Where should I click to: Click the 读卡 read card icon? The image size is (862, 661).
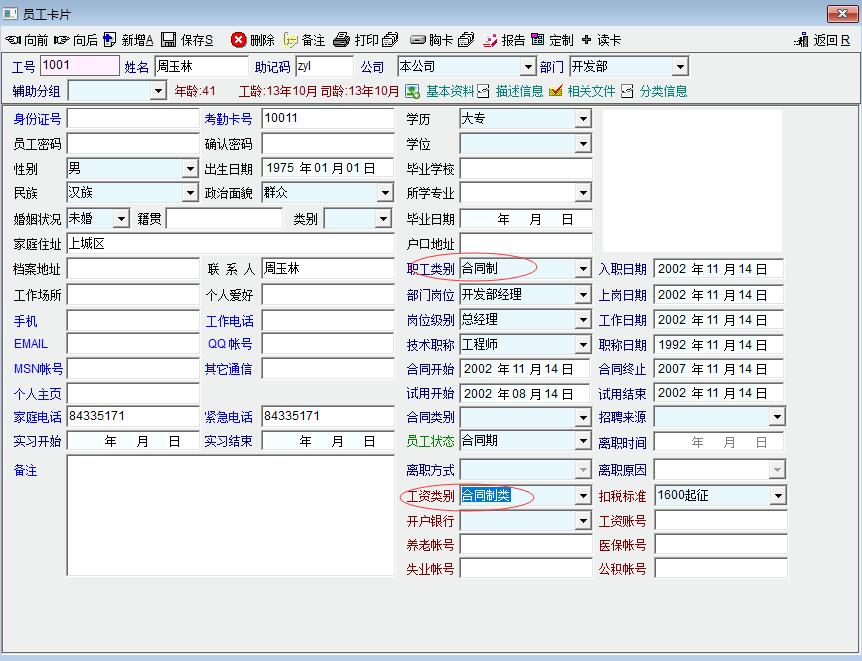point(587,40)
